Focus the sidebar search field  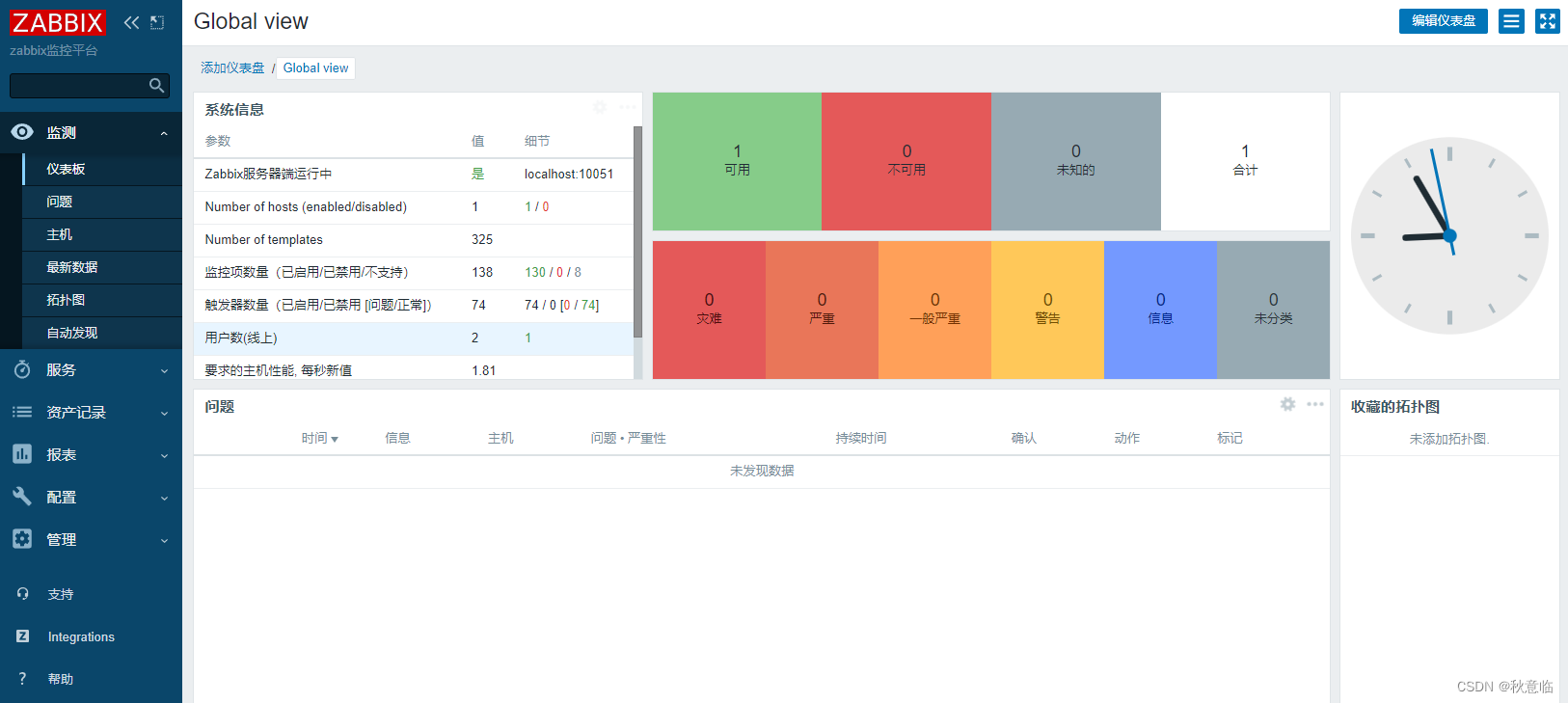pos(89,86)
